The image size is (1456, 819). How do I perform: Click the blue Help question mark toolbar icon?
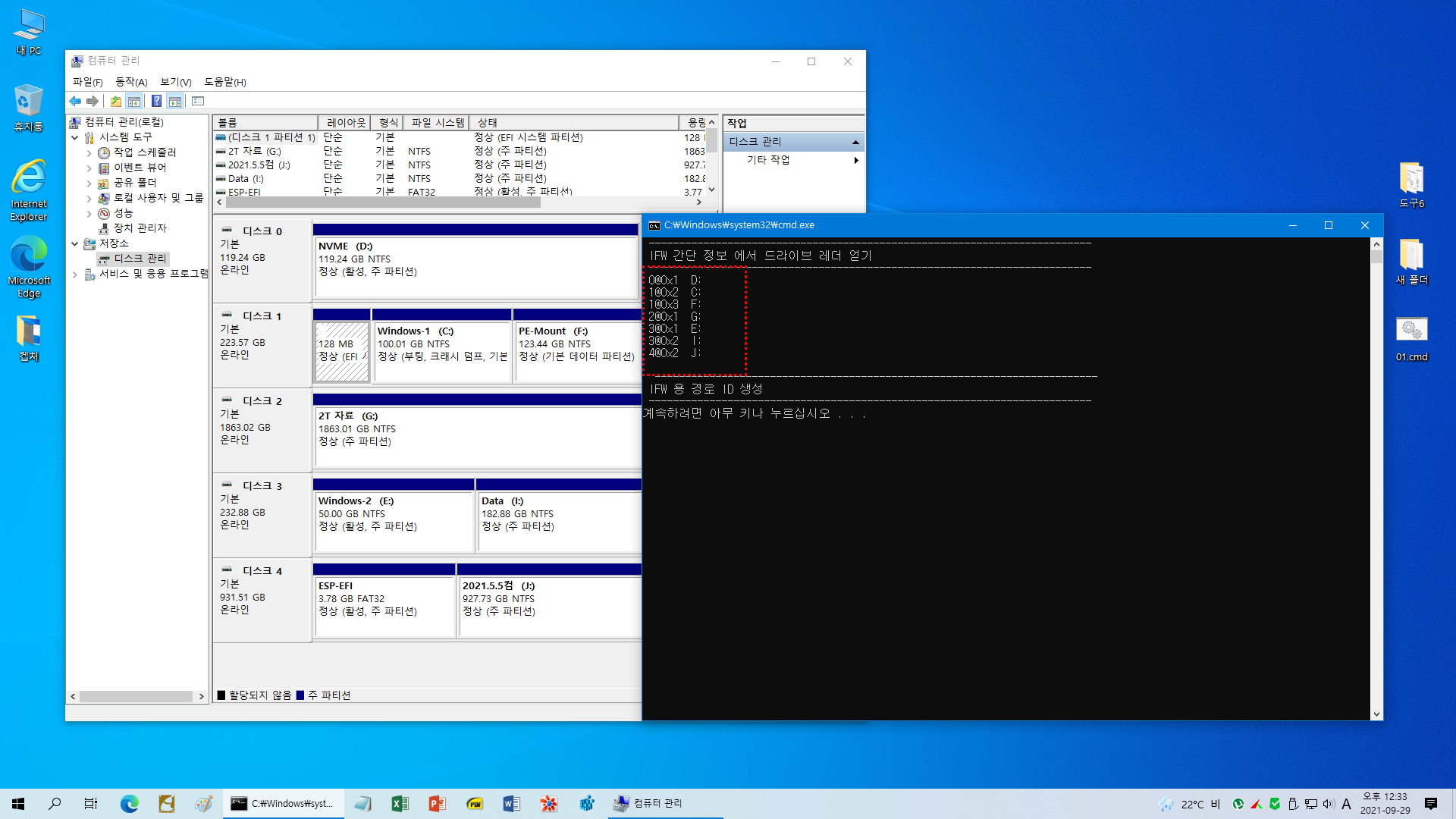pyautogui.click(x=156, y=101)
